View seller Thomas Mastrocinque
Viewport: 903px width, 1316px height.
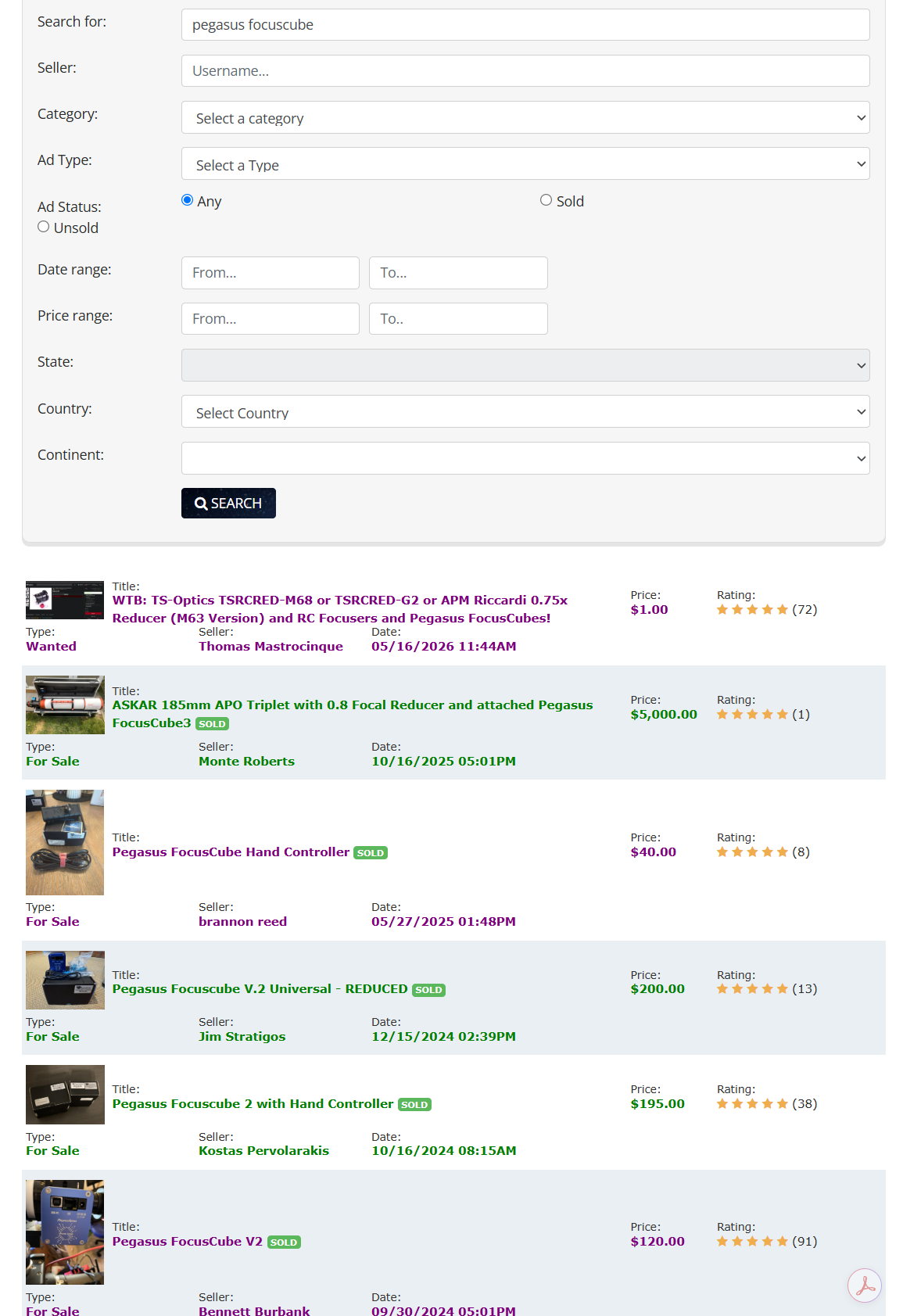(x=271, y=646)
